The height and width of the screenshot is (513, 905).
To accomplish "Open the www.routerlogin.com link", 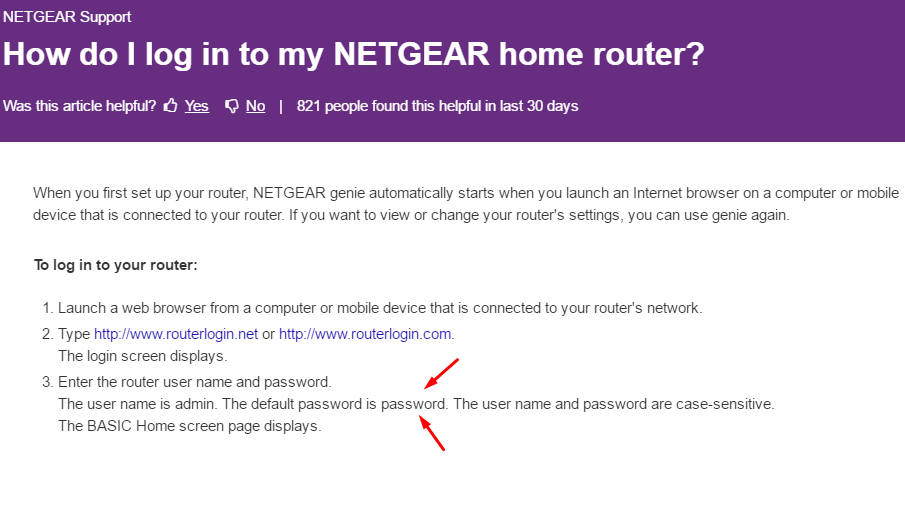I will click(x=365, y=334).
